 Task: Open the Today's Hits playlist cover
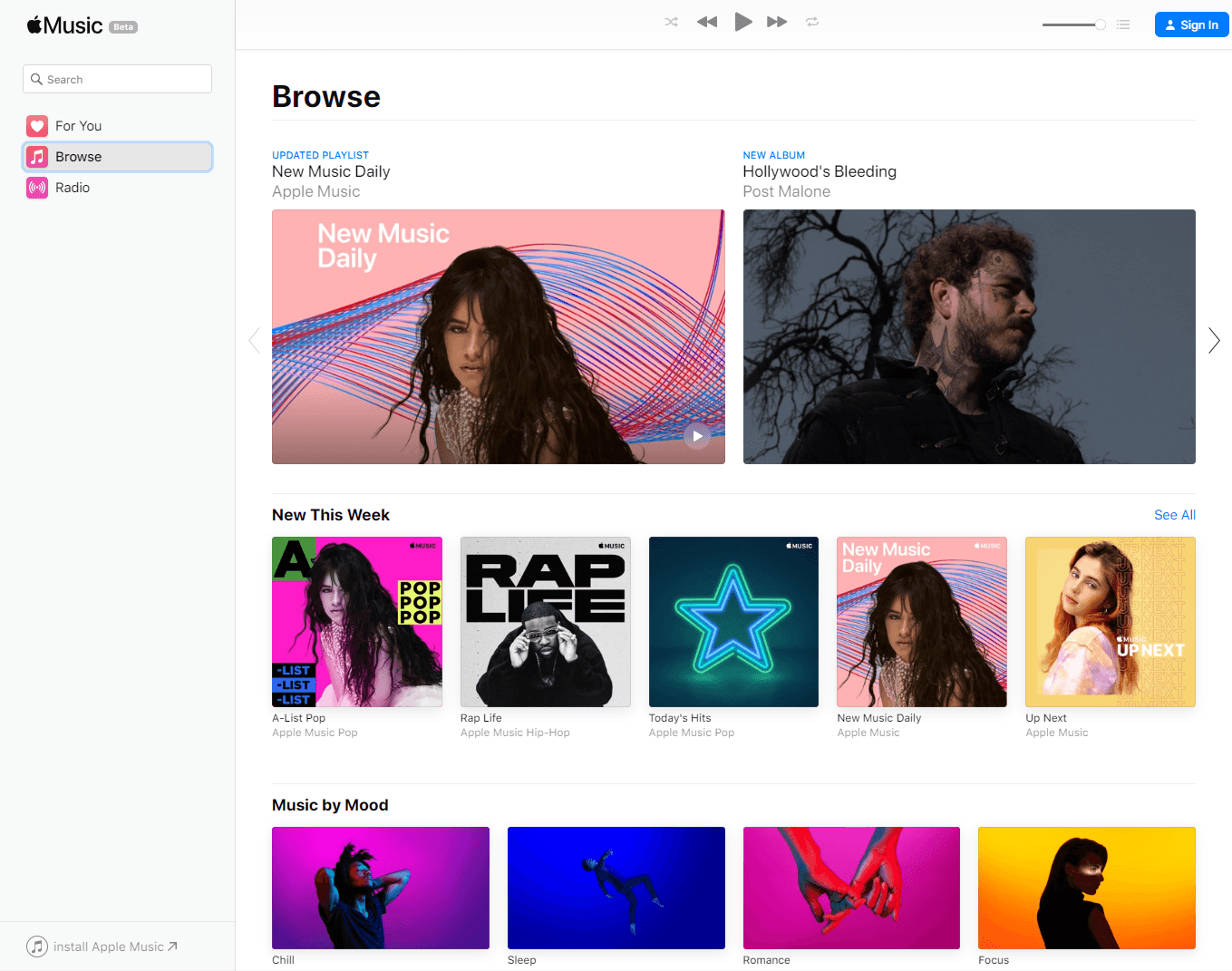click(733, 622)
